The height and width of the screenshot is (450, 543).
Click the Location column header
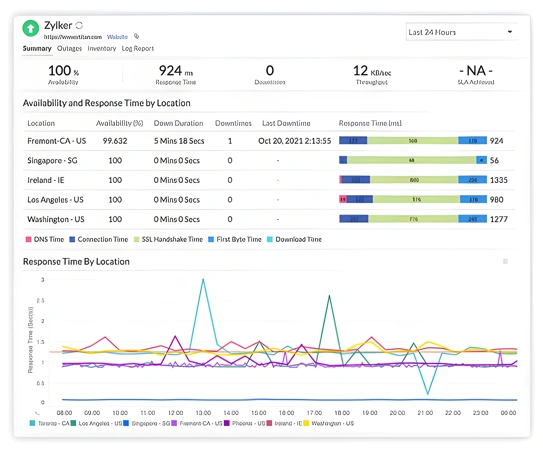[x=41, y=123]
